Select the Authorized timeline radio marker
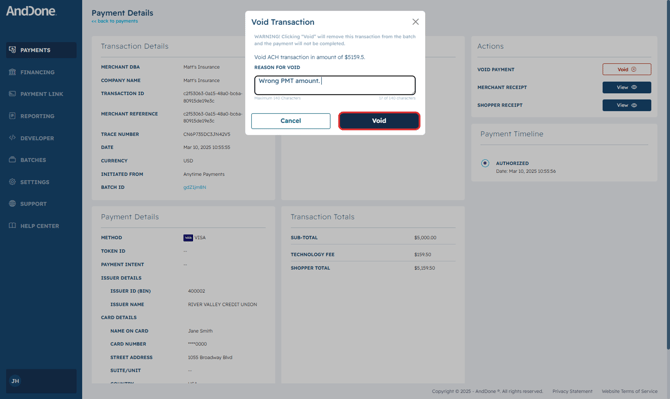The width and height of the screenshot is (670, 399). (485, 163)
